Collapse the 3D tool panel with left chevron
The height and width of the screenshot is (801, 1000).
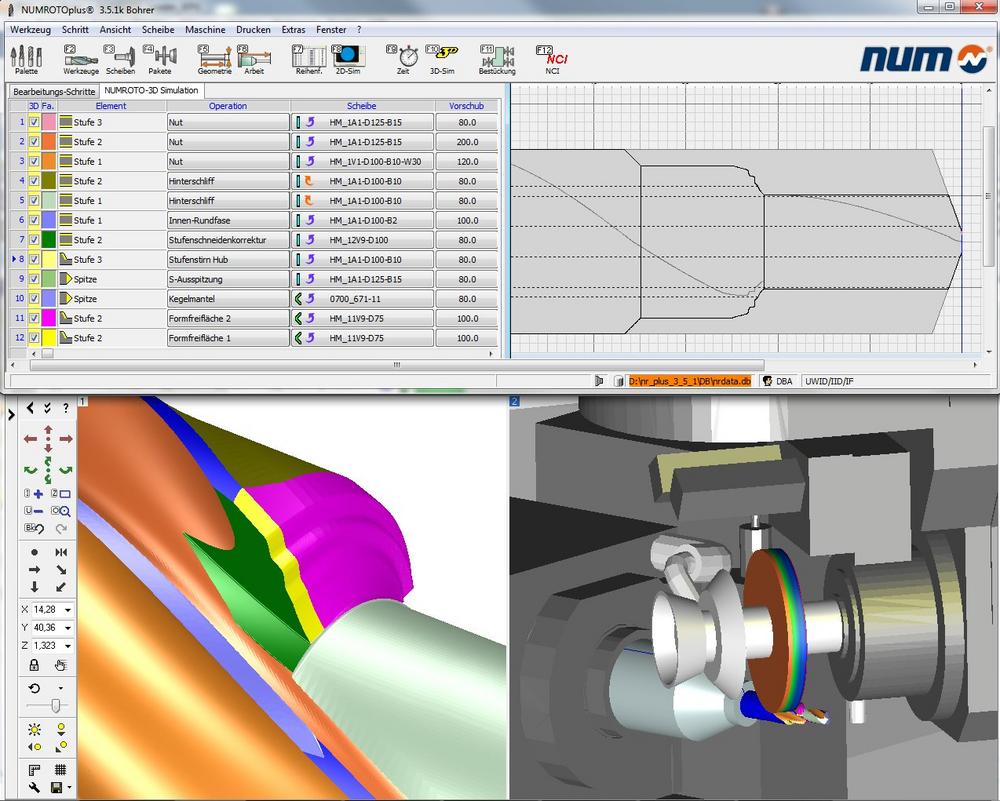pos(30,408)
